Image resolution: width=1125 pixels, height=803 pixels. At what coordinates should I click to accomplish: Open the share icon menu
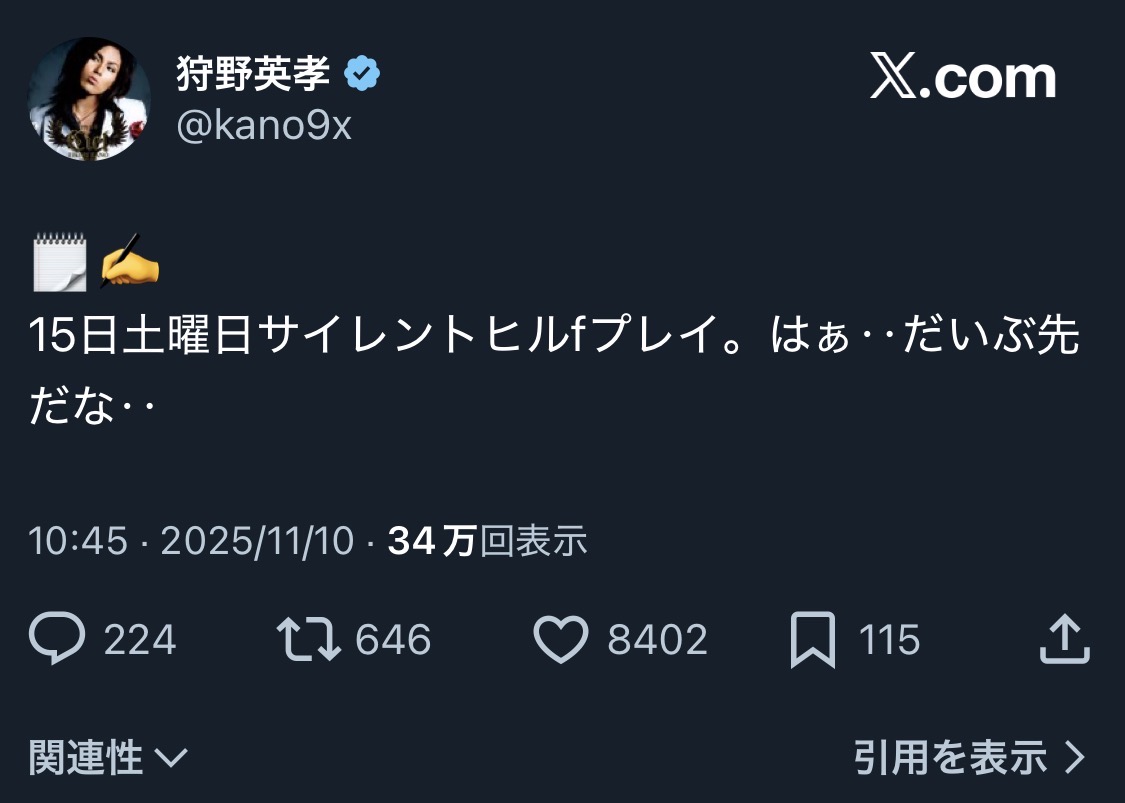coord(1064,640)
